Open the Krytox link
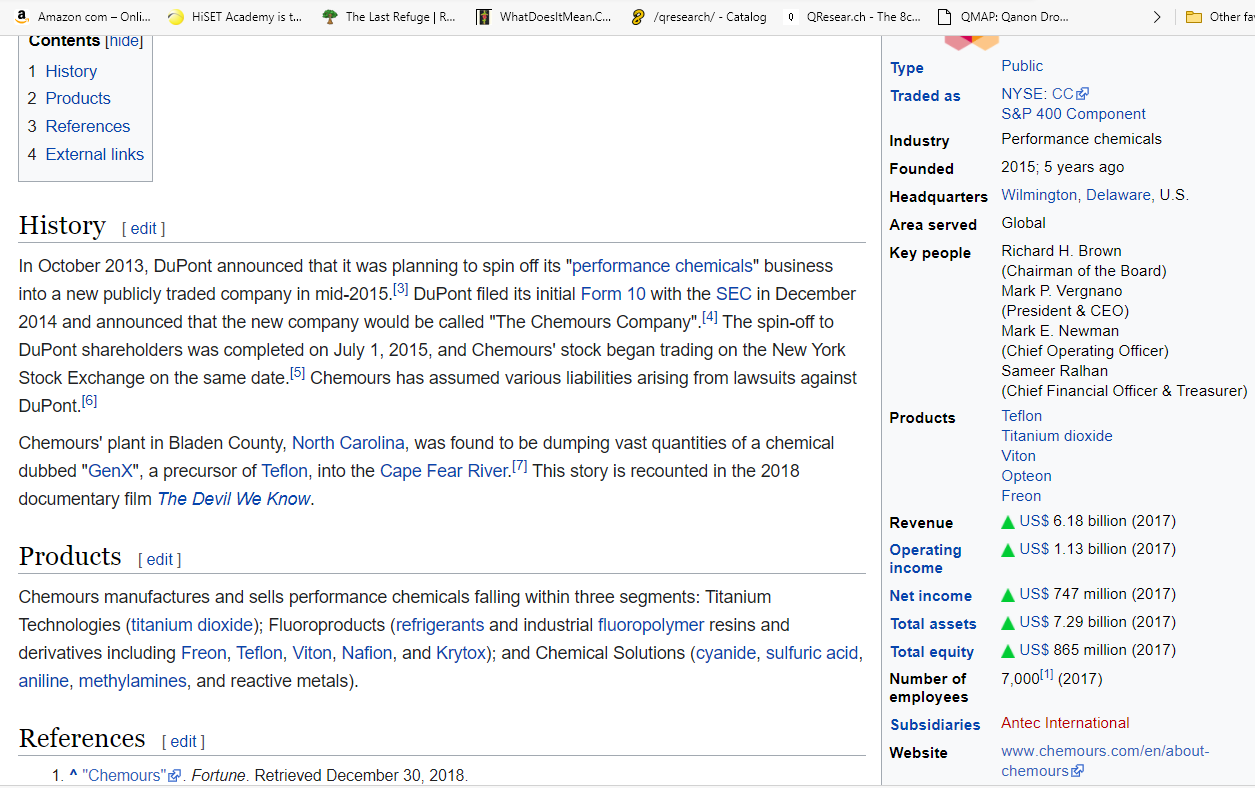 tap(461, 653)
